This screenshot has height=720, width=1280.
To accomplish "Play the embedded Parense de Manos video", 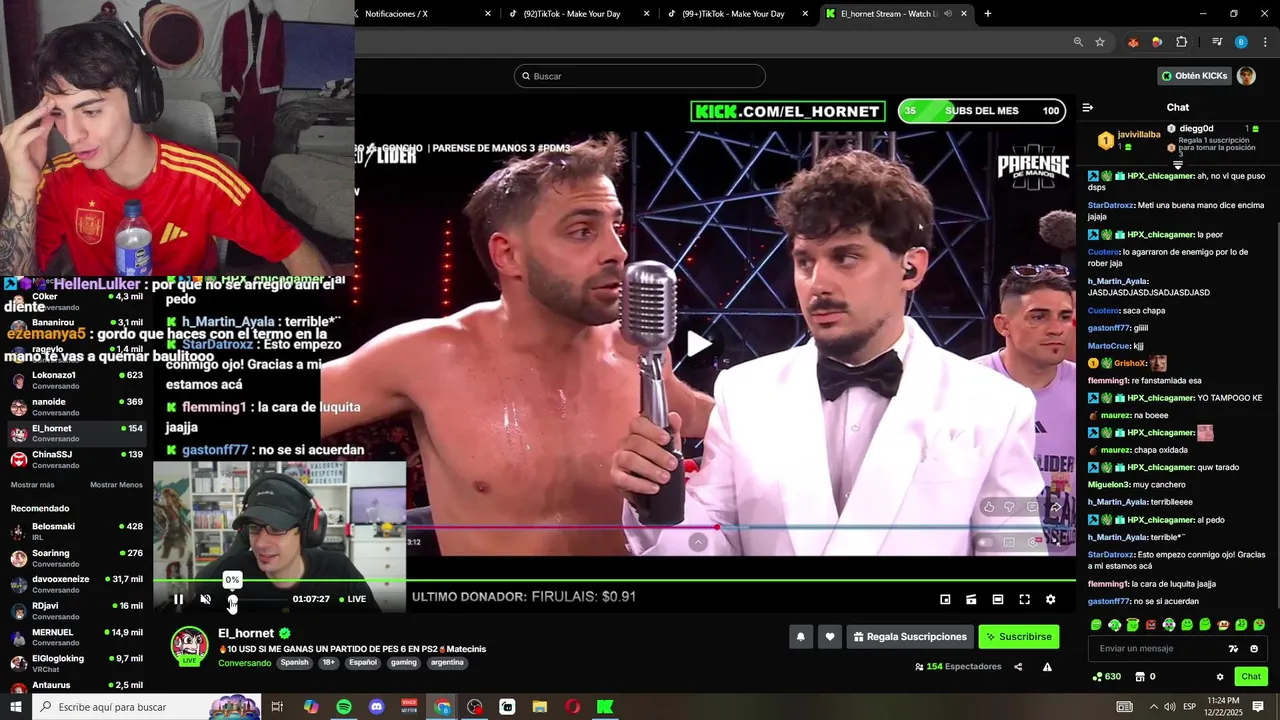I will [699, 344].
